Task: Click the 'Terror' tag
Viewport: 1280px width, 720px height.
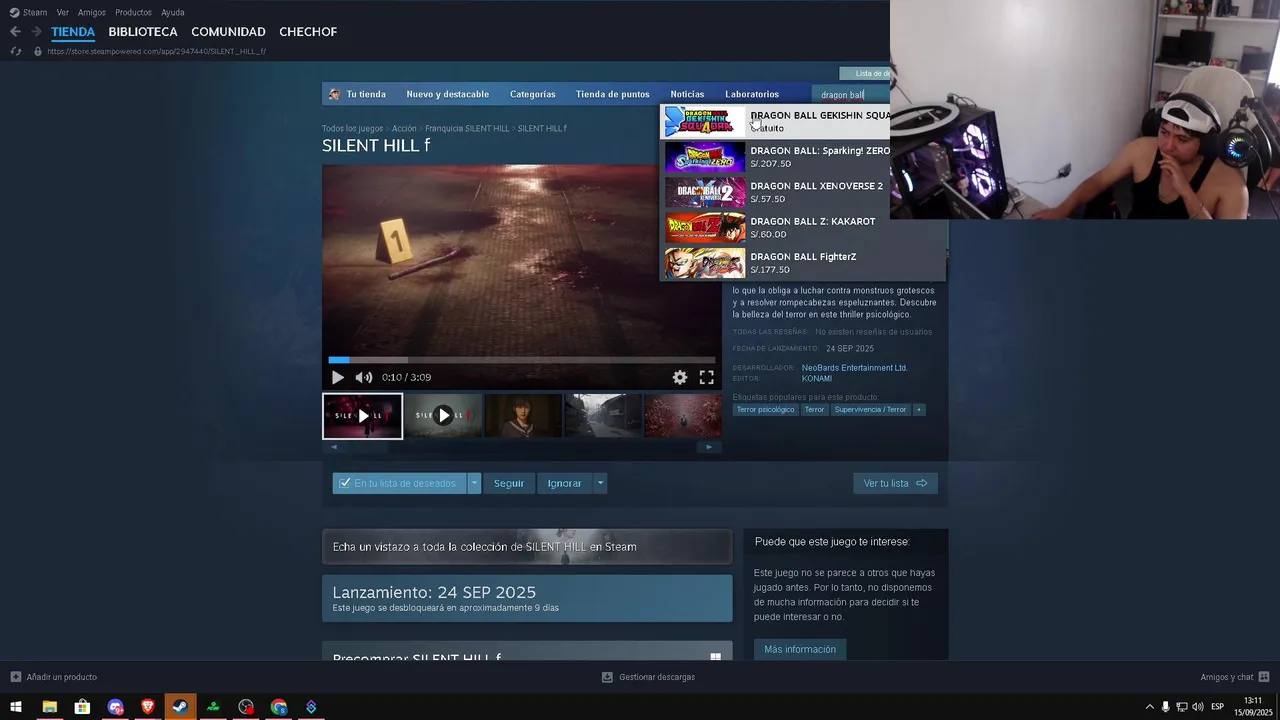Action: pos(814,410)
